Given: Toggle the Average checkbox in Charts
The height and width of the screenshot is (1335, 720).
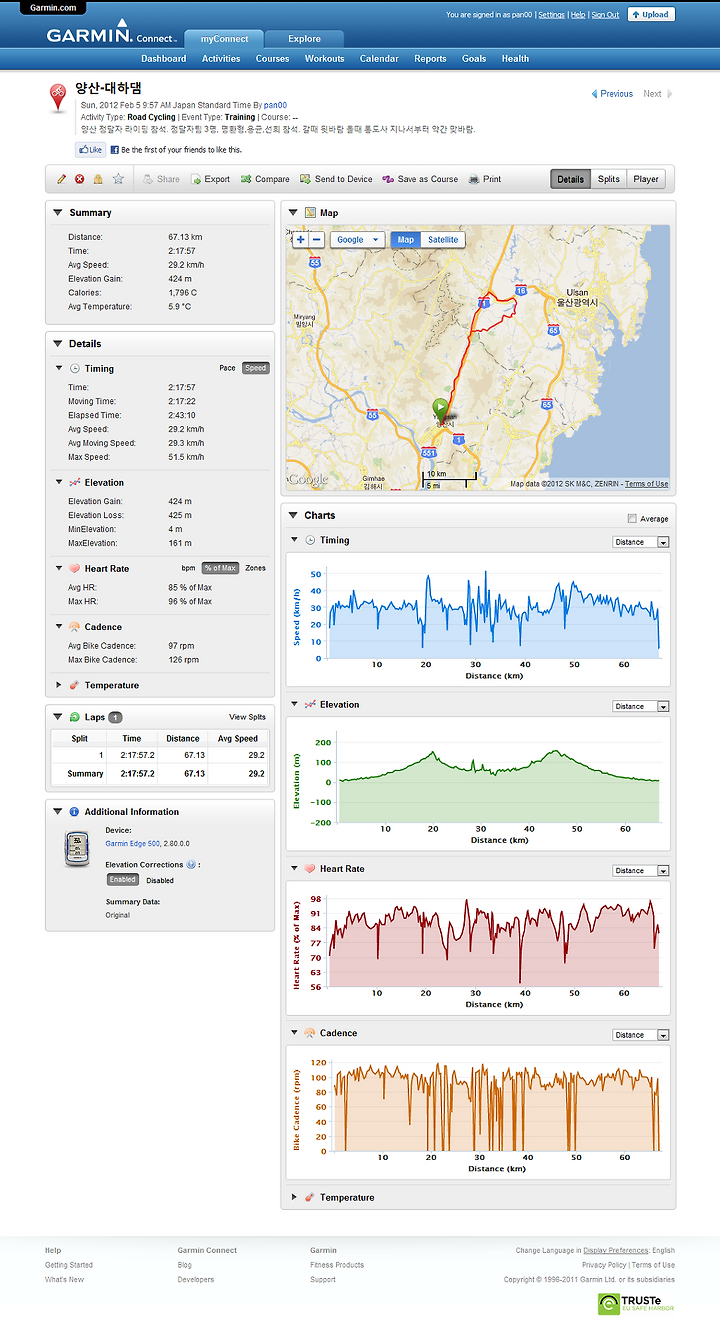Looking at the screenshot, I should [631, 518].
